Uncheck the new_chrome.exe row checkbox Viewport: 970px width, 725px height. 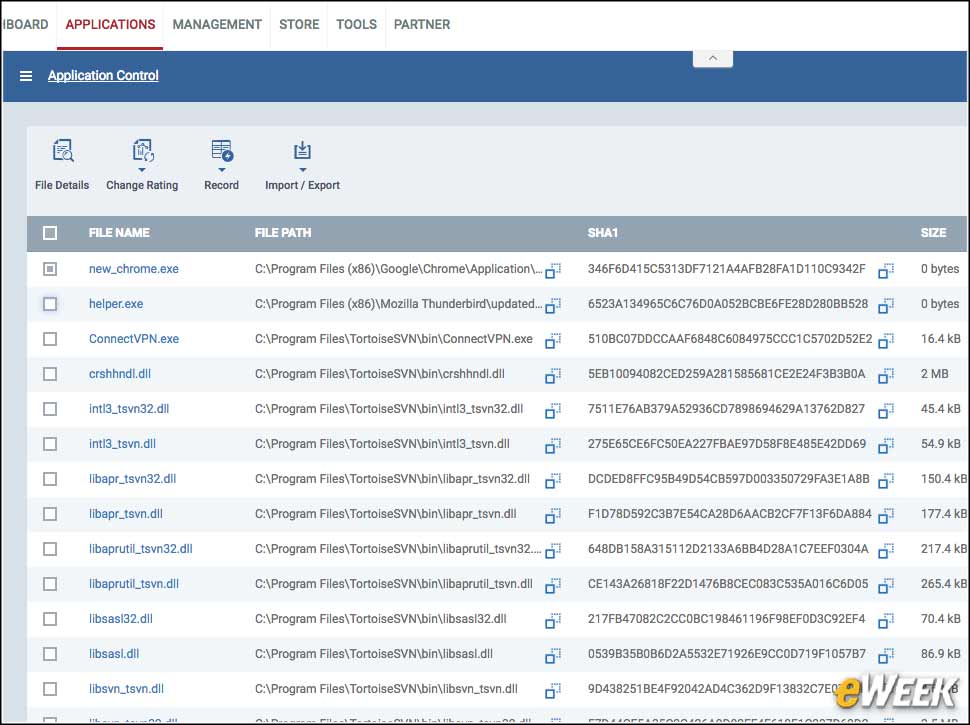click(50, 268)
